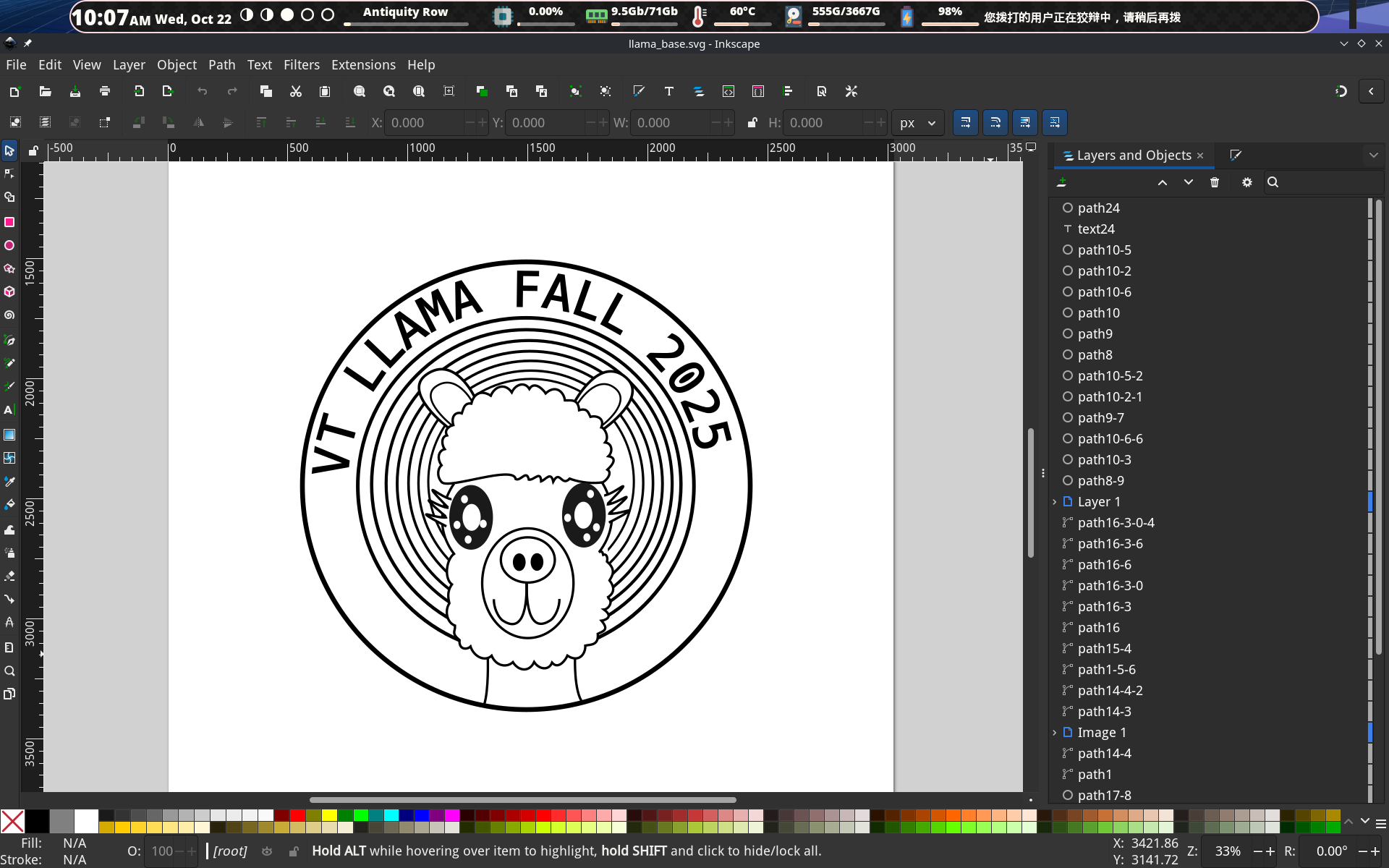Screen dimensions: 1389x868
Task: Open the Extensions menu
Action: pyautogui.click(x=363, y=65)
